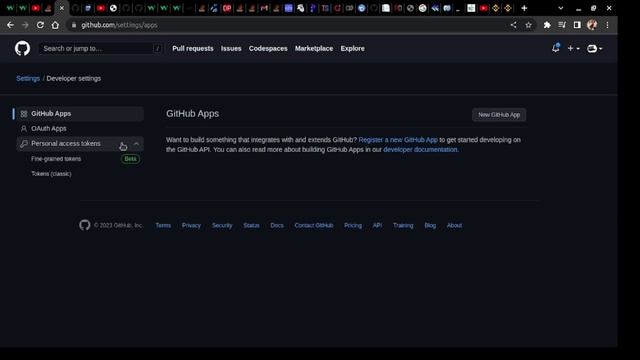The height and width of the screenshot is (360, 640).
Task: Bookmark this page with the star
Action: [x=529, y=25]
